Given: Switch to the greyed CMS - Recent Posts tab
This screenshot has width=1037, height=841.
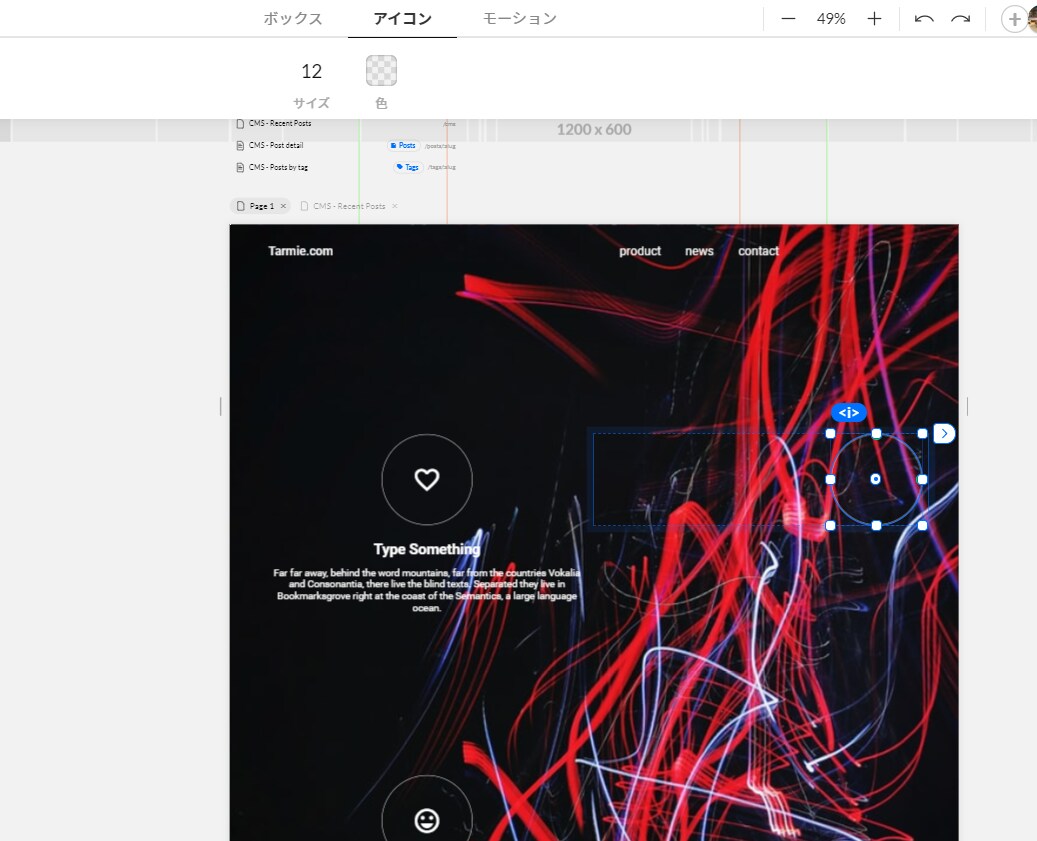Looking at the screenshot, I should tap(349, 206).
